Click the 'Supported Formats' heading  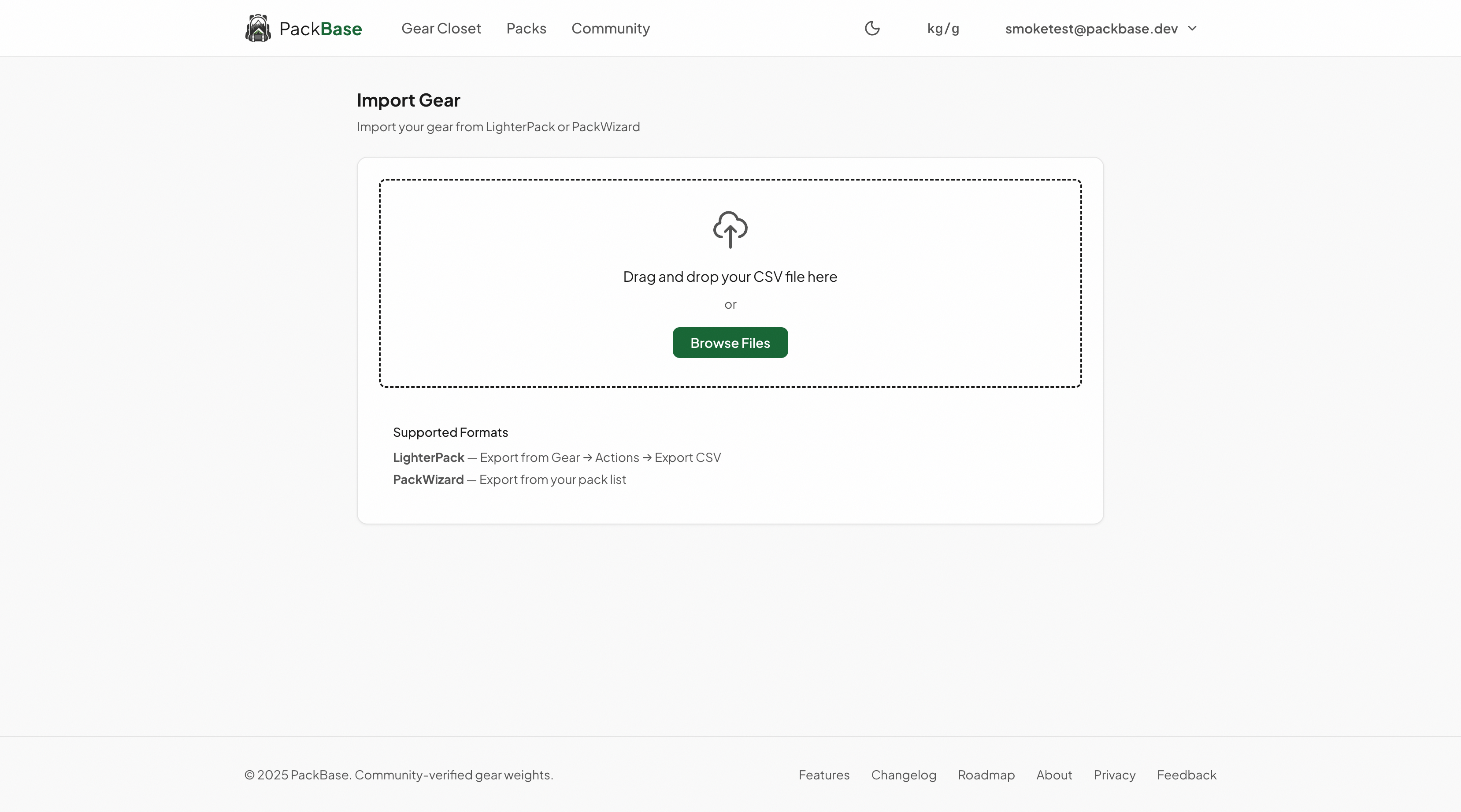(450, 432)
